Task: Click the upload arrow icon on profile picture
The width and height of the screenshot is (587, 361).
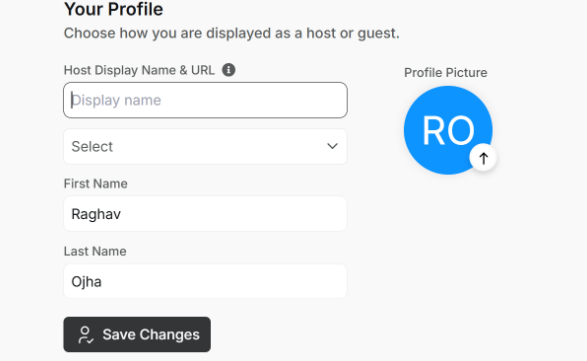Action: [483, 158]
